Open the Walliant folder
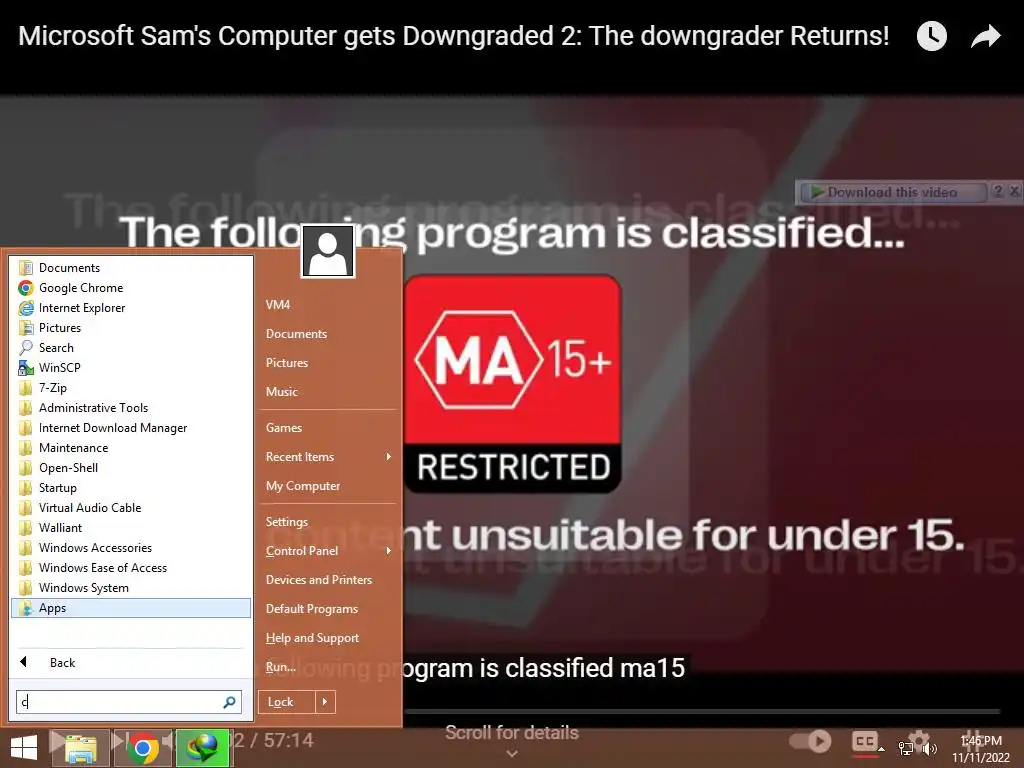Image resolution: width=1024 pixels, height=768 pixels. pyautogui.click(x=131, y=528)
